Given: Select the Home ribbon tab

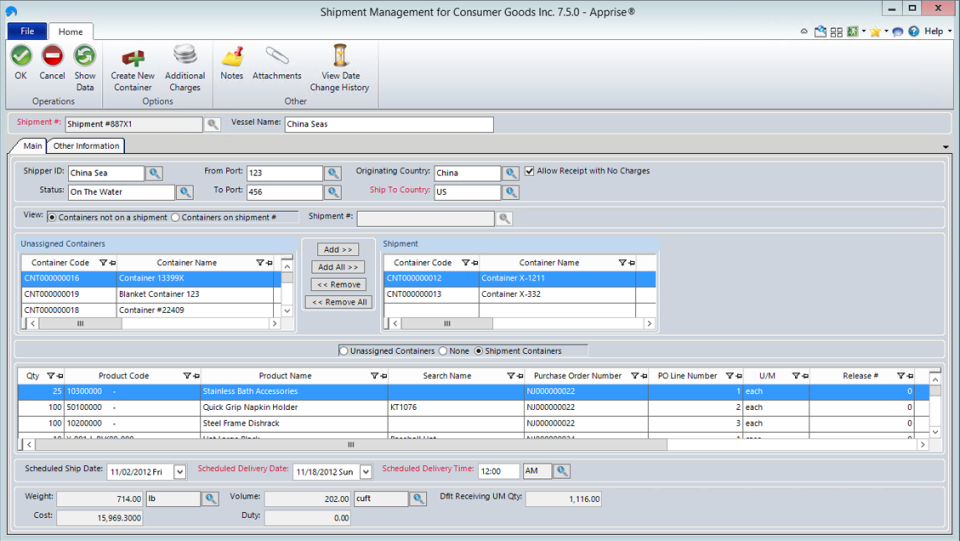Looking at the screenshot, I should tap(70, 32).
